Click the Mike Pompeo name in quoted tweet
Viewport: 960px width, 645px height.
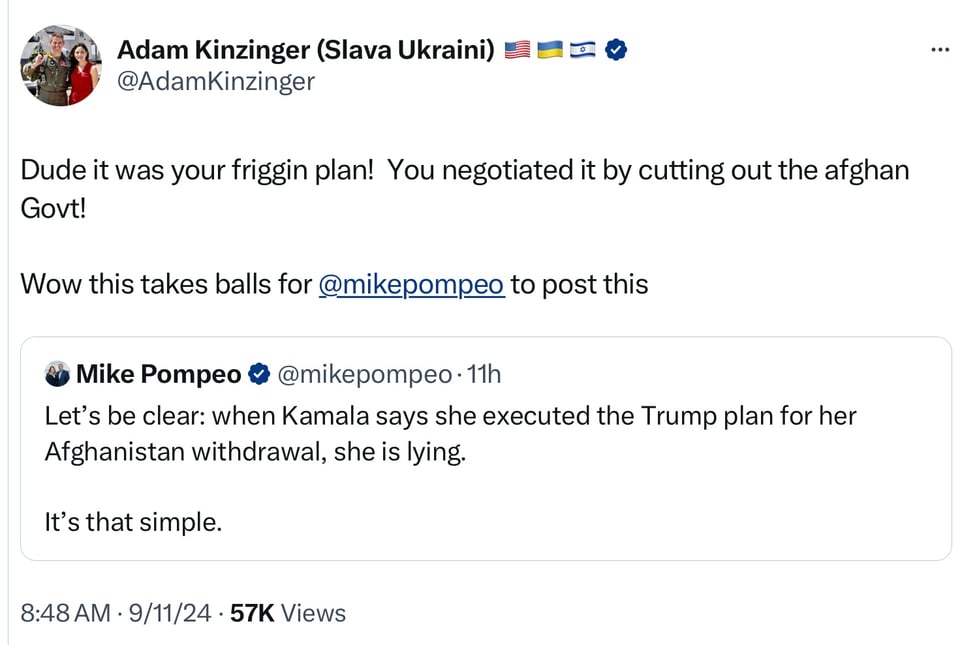tap(158, 375)
